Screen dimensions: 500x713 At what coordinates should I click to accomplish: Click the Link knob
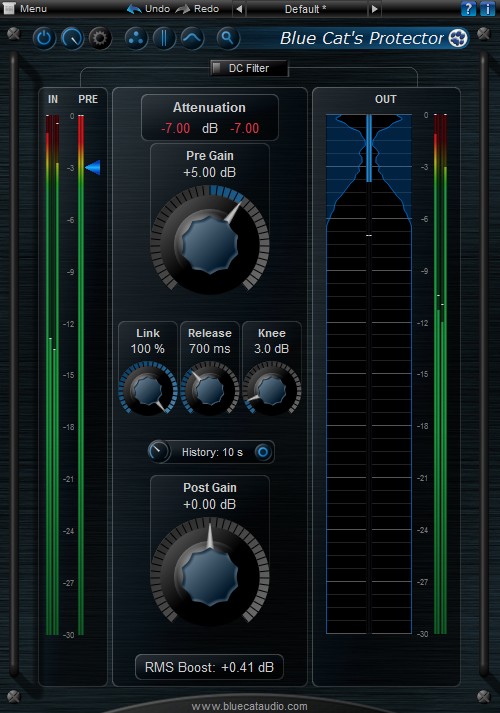pos(147,390)
